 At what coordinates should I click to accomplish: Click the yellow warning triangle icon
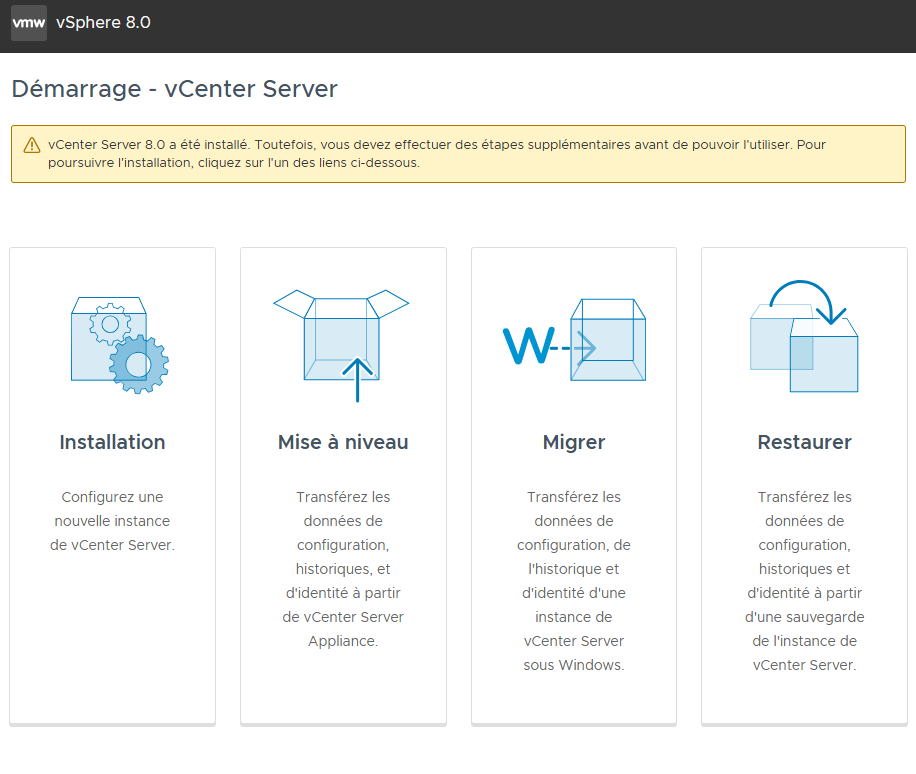[32, 145]
